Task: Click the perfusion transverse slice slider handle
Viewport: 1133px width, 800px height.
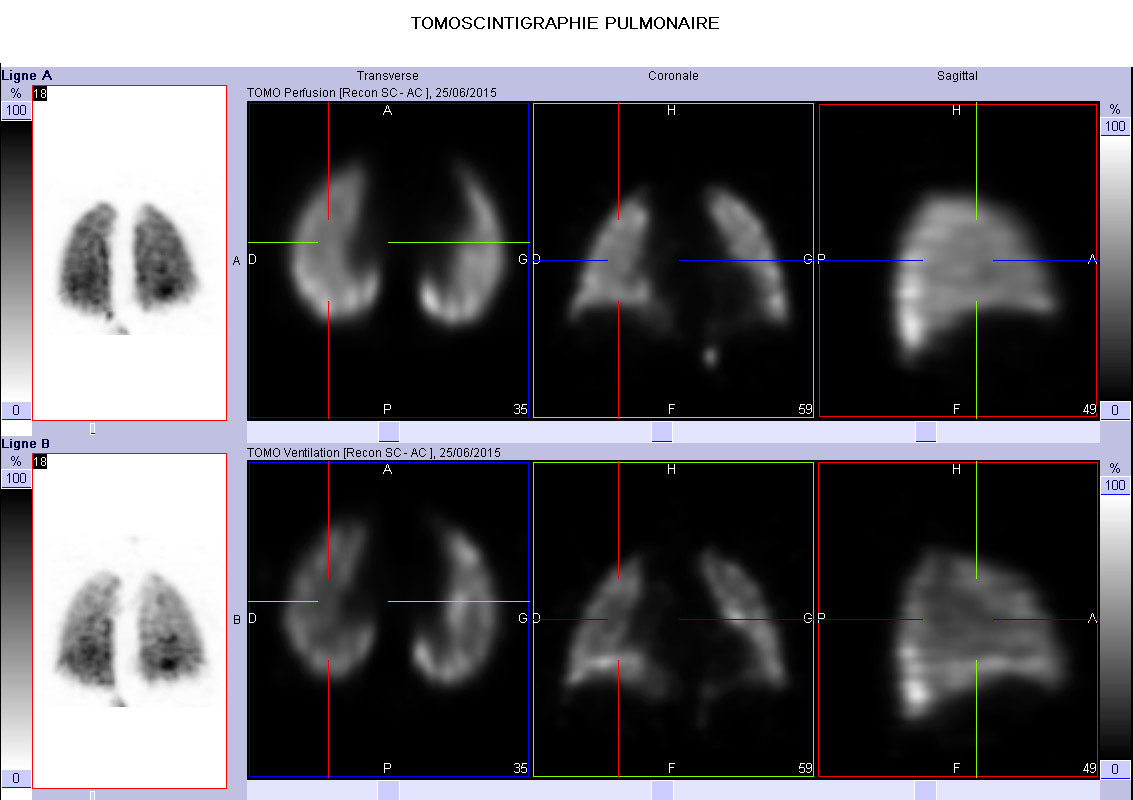Action: point(389,432)
